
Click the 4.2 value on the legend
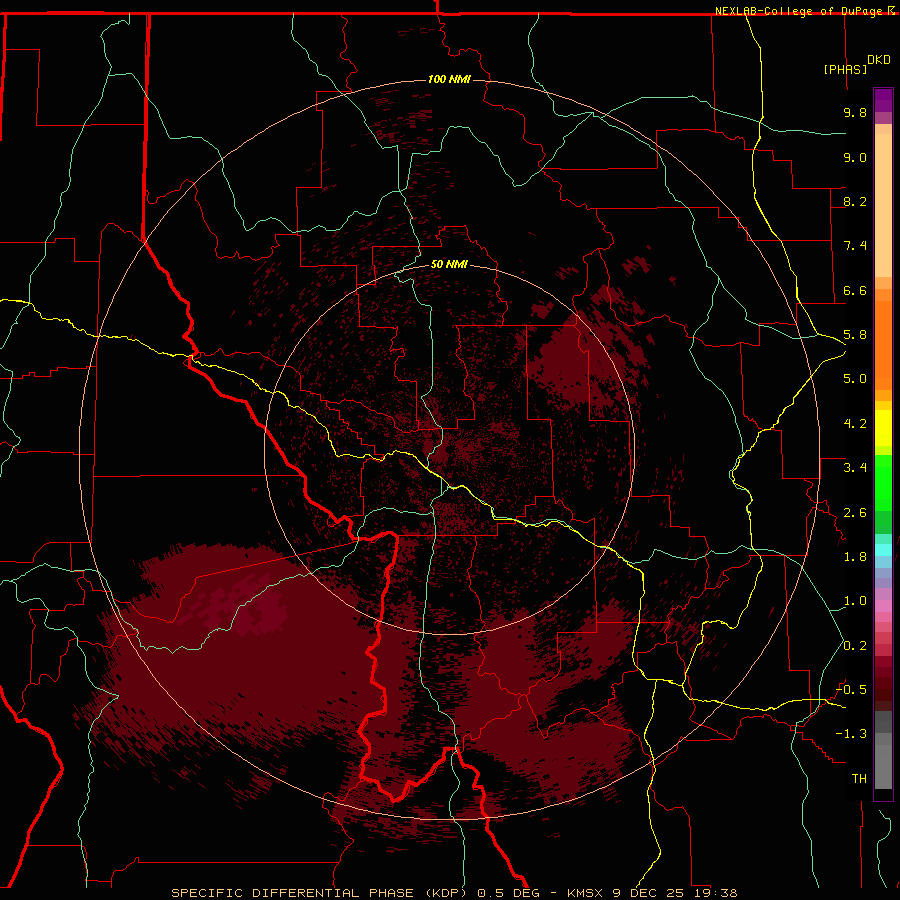[x=855, y=424]
